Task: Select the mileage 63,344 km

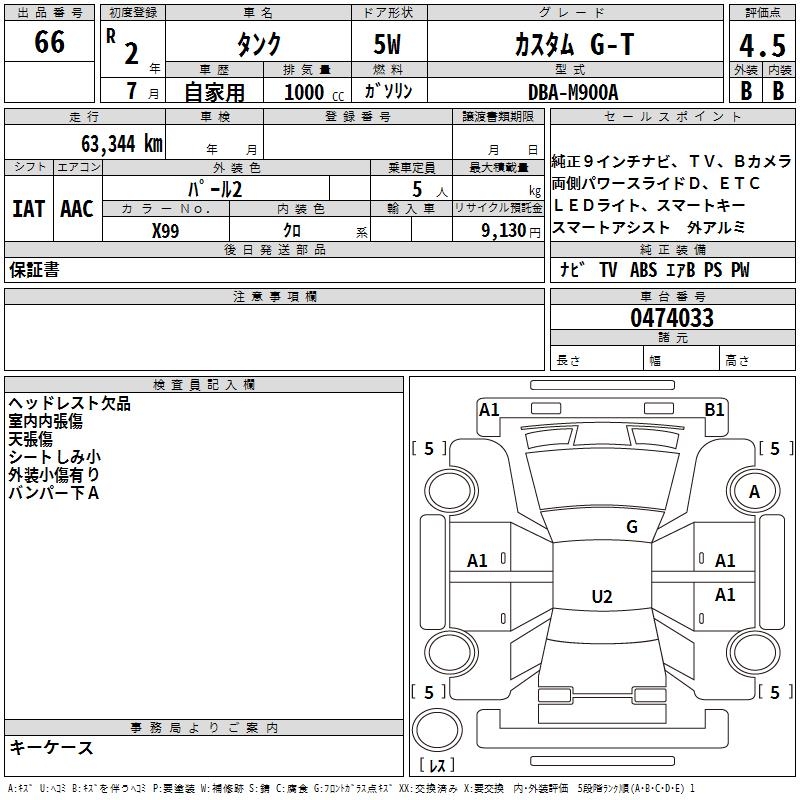Action: click(x=122, y=144)
